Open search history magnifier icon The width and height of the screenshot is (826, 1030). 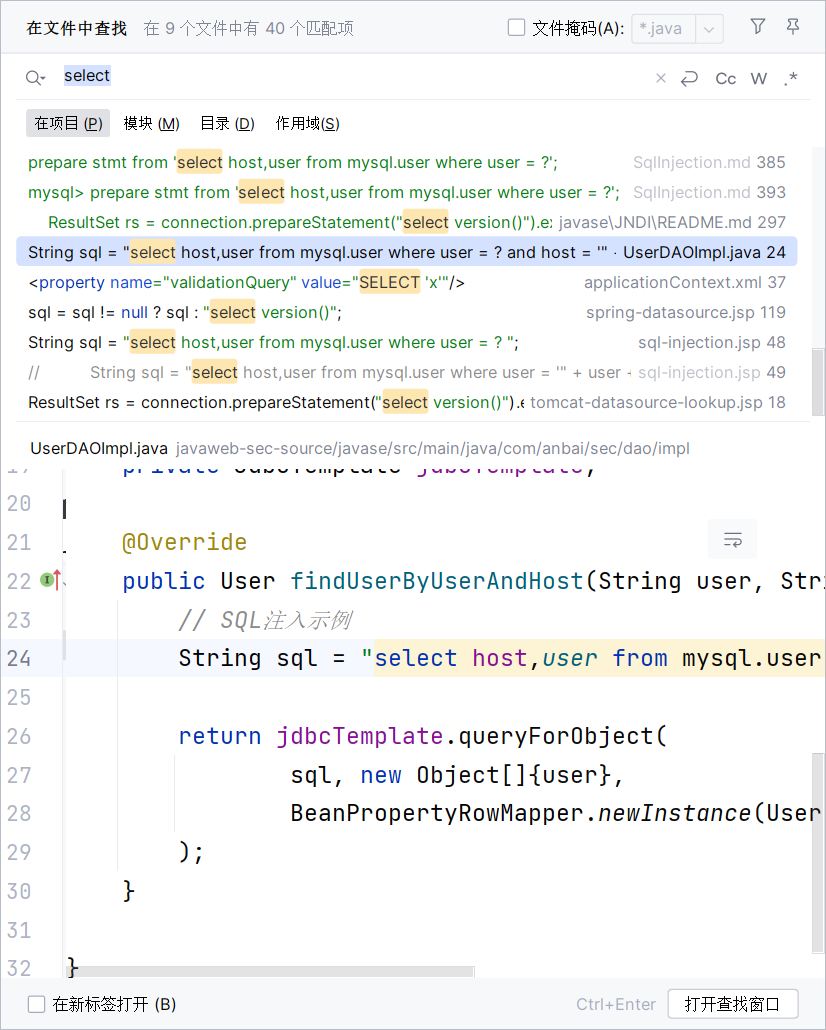[36, 77]
